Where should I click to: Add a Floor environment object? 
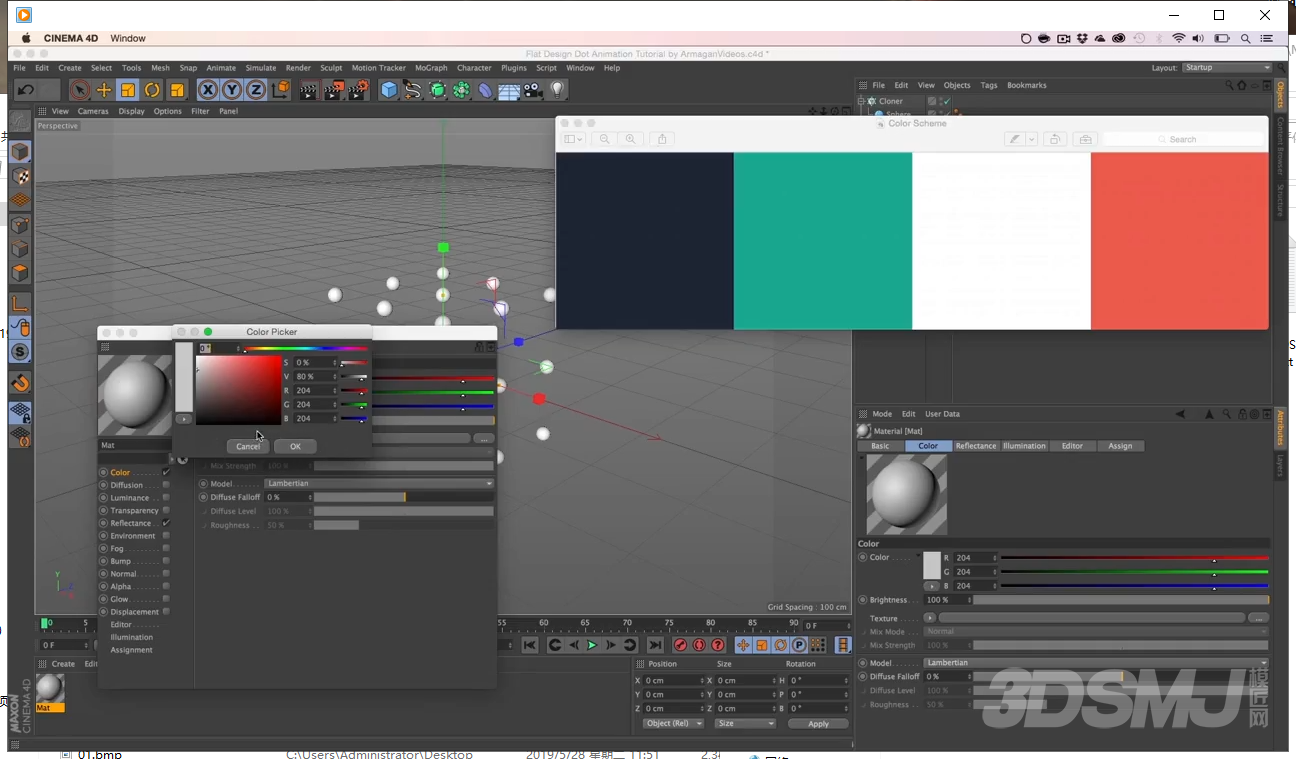[x=509, y=90]
